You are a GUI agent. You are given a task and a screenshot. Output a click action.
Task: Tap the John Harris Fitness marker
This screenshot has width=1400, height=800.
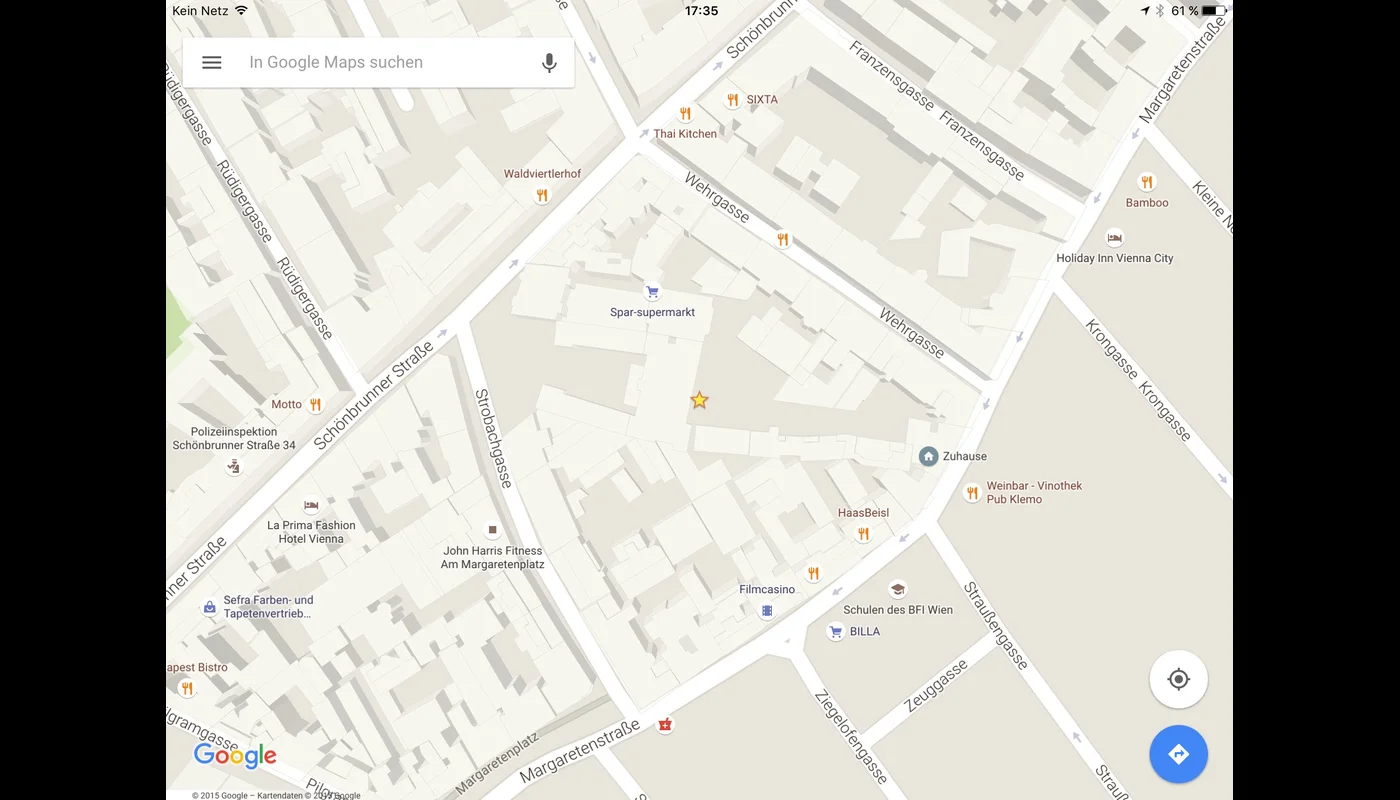point(492,530)
